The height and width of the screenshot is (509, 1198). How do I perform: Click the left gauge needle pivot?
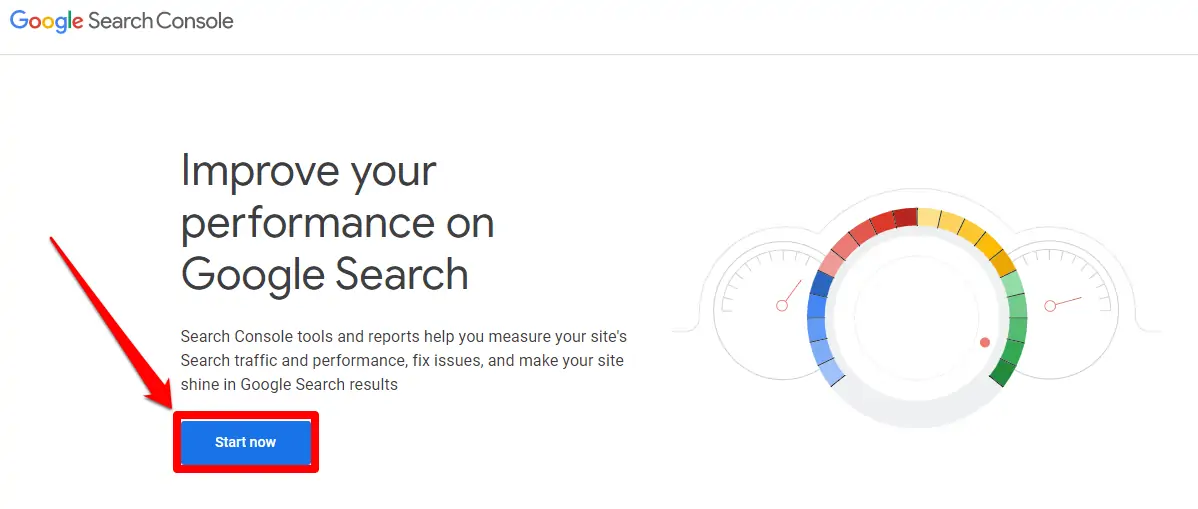point(780,305)
